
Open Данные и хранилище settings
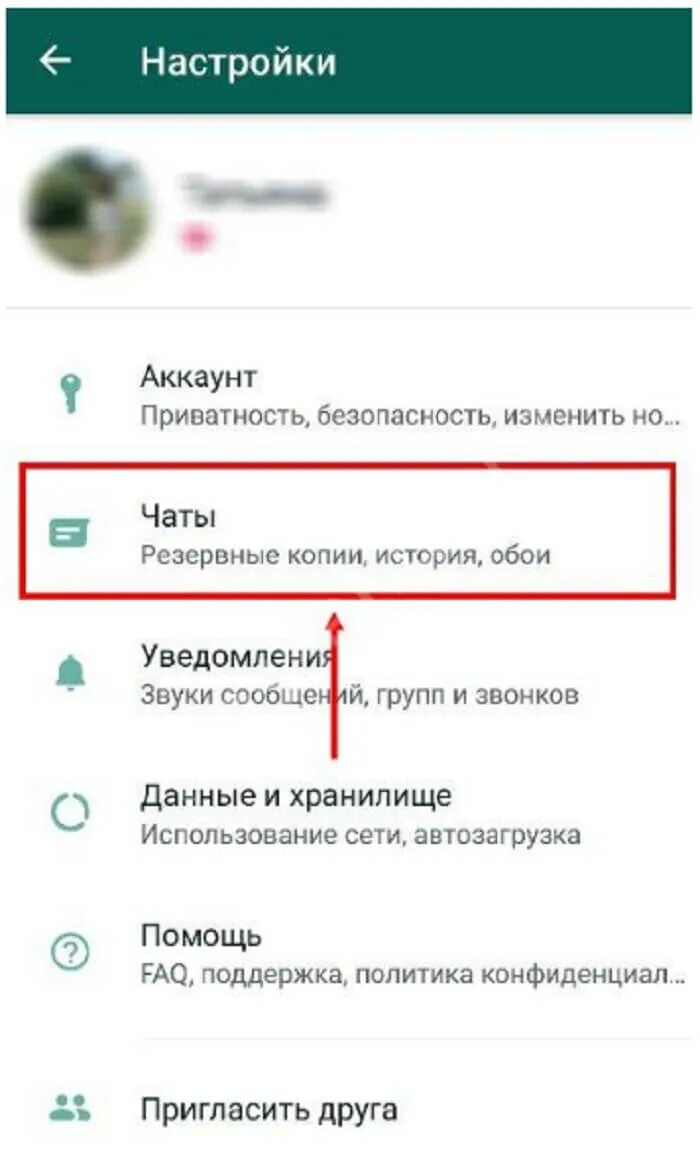(350, 814)
